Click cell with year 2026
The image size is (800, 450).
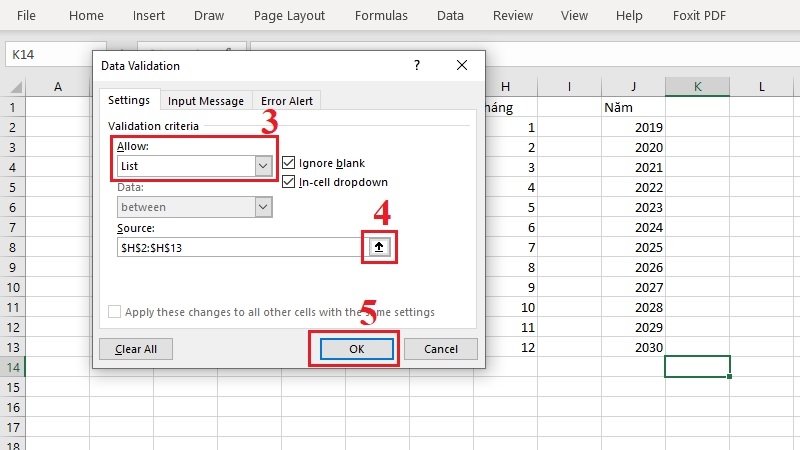[633, 267]
